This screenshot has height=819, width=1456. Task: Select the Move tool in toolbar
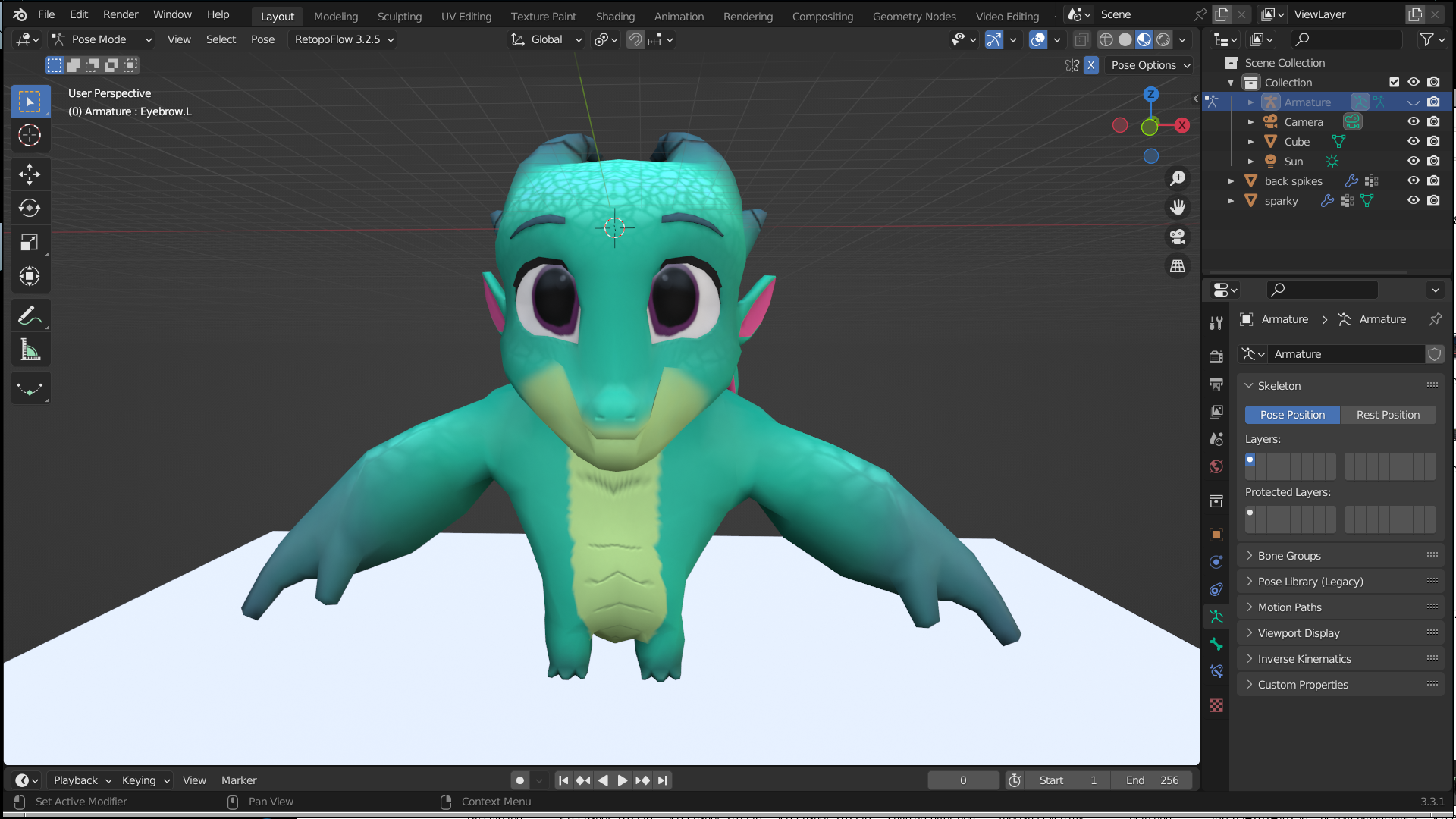[x=30, y=174]
